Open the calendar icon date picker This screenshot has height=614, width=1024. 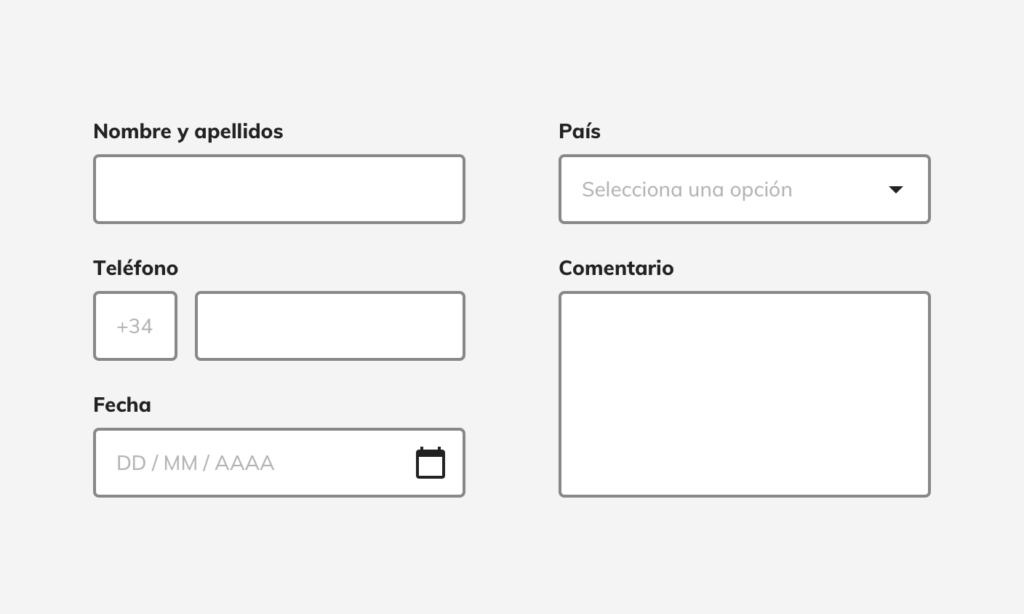click(x=430, y=462)
